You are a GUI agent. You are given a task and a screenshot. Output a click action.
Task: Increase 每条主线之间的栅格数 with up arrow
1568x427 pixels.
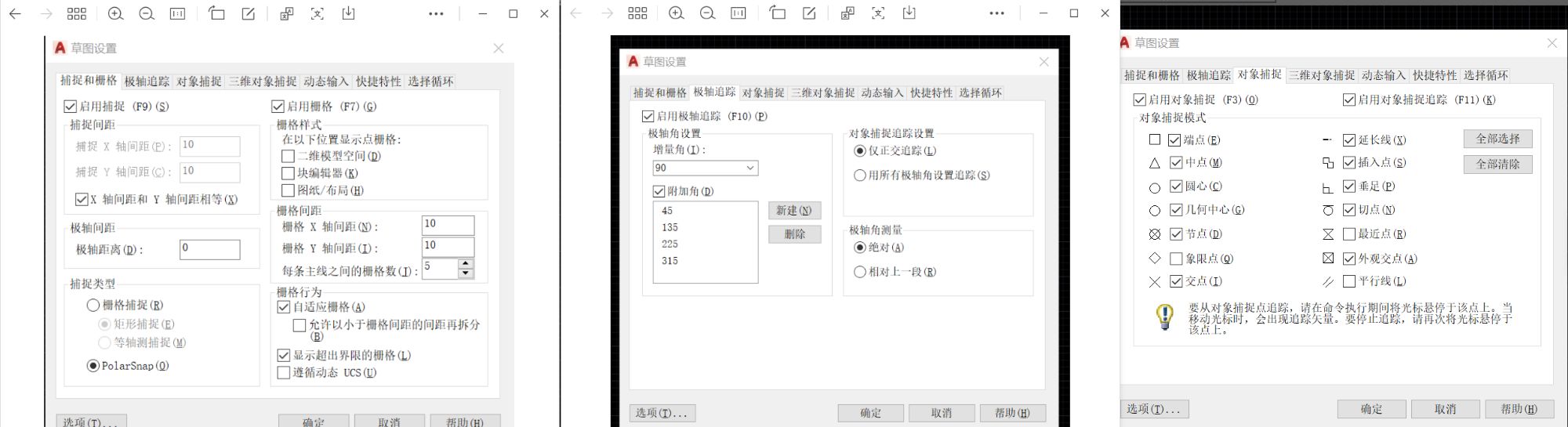point(466,264)
